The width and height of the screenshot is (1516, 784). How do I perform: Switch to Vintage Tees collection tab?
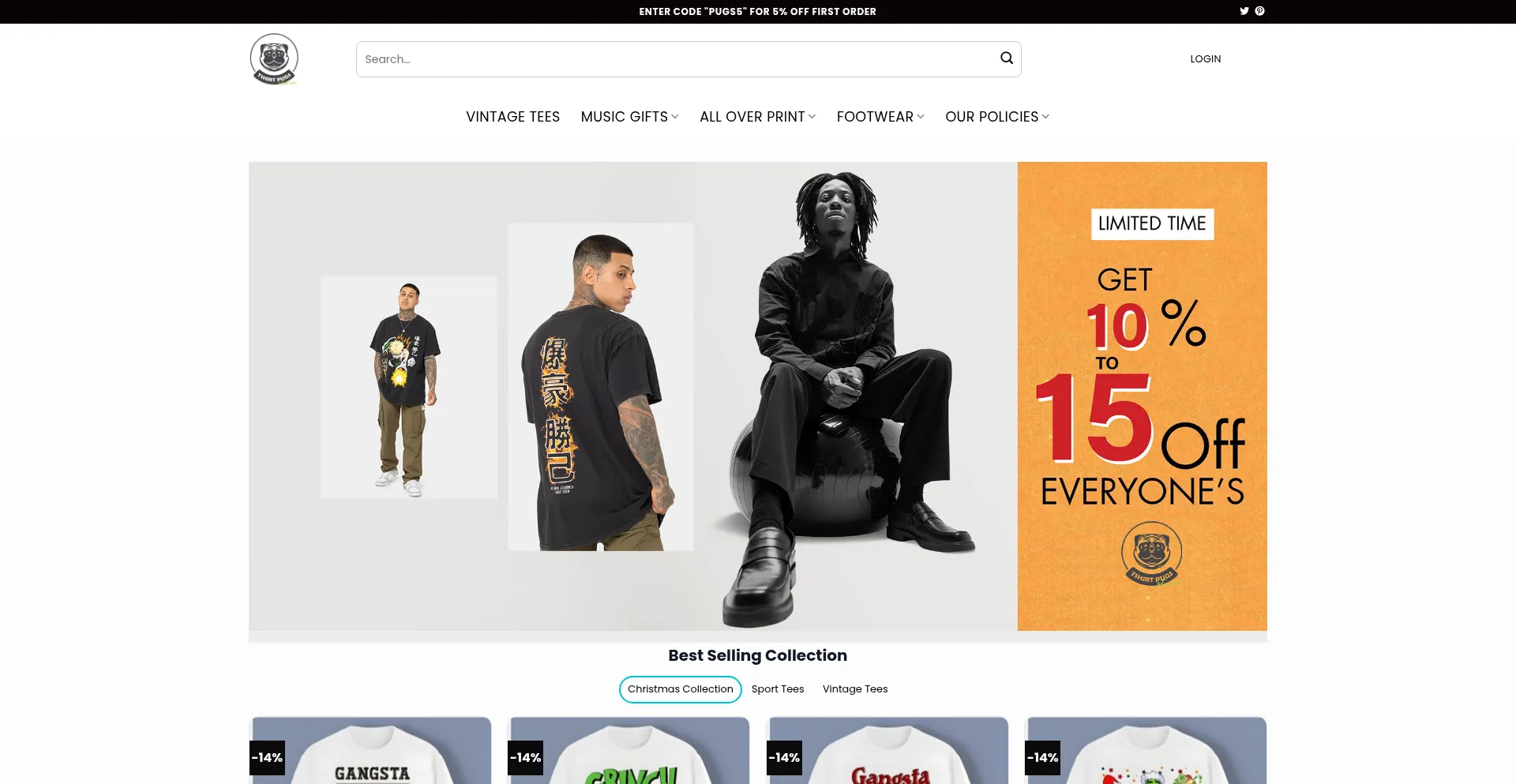click(855, 689)
